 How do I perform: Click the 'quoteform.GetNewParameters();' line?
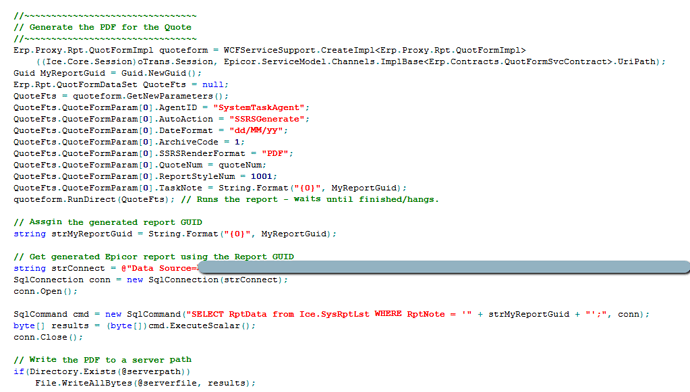click(121, 96)
